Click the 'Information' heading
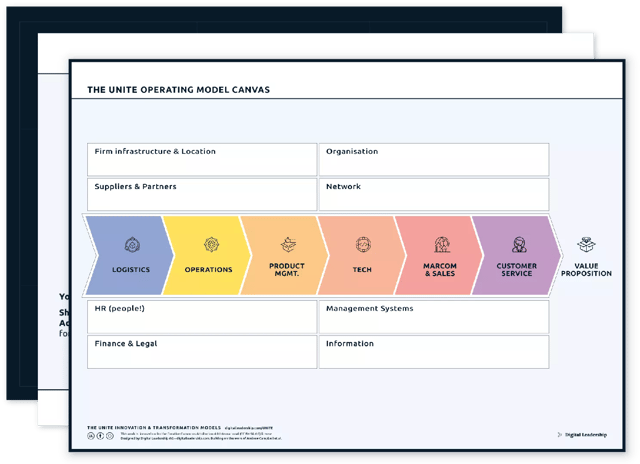This screenshot has width=640, height=464. 350,344
